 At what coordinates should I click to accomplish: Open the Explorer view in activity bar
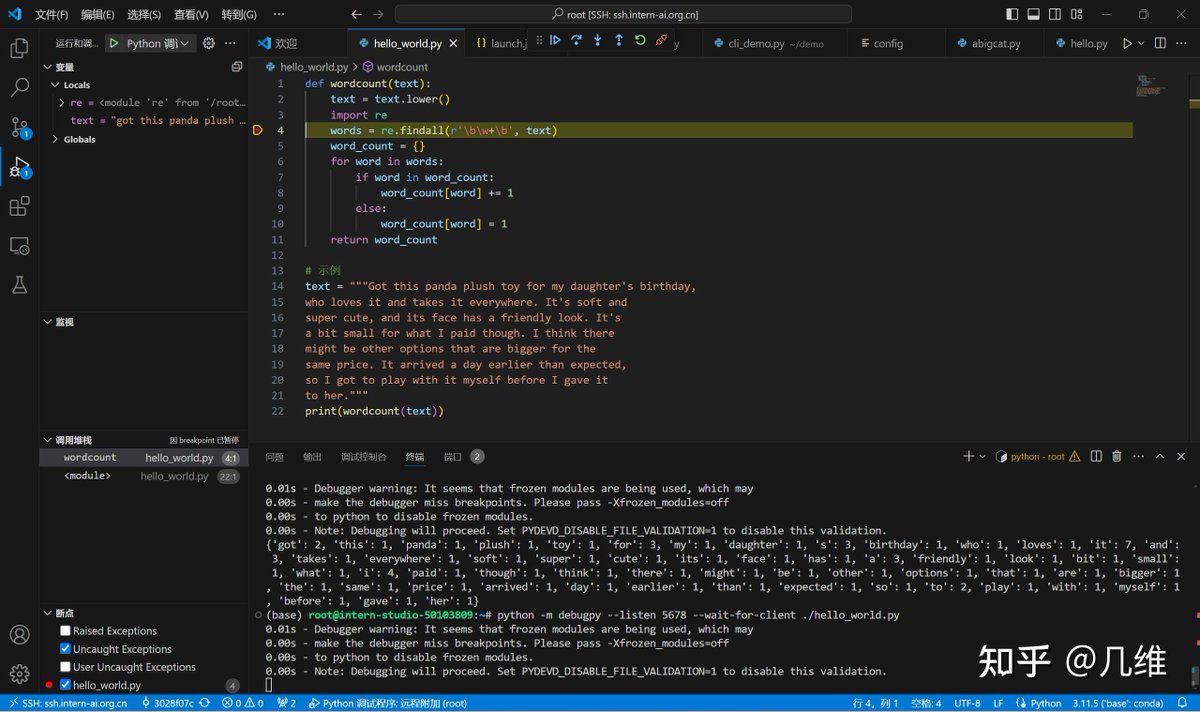pyautogui.click(x=19, y=48)
